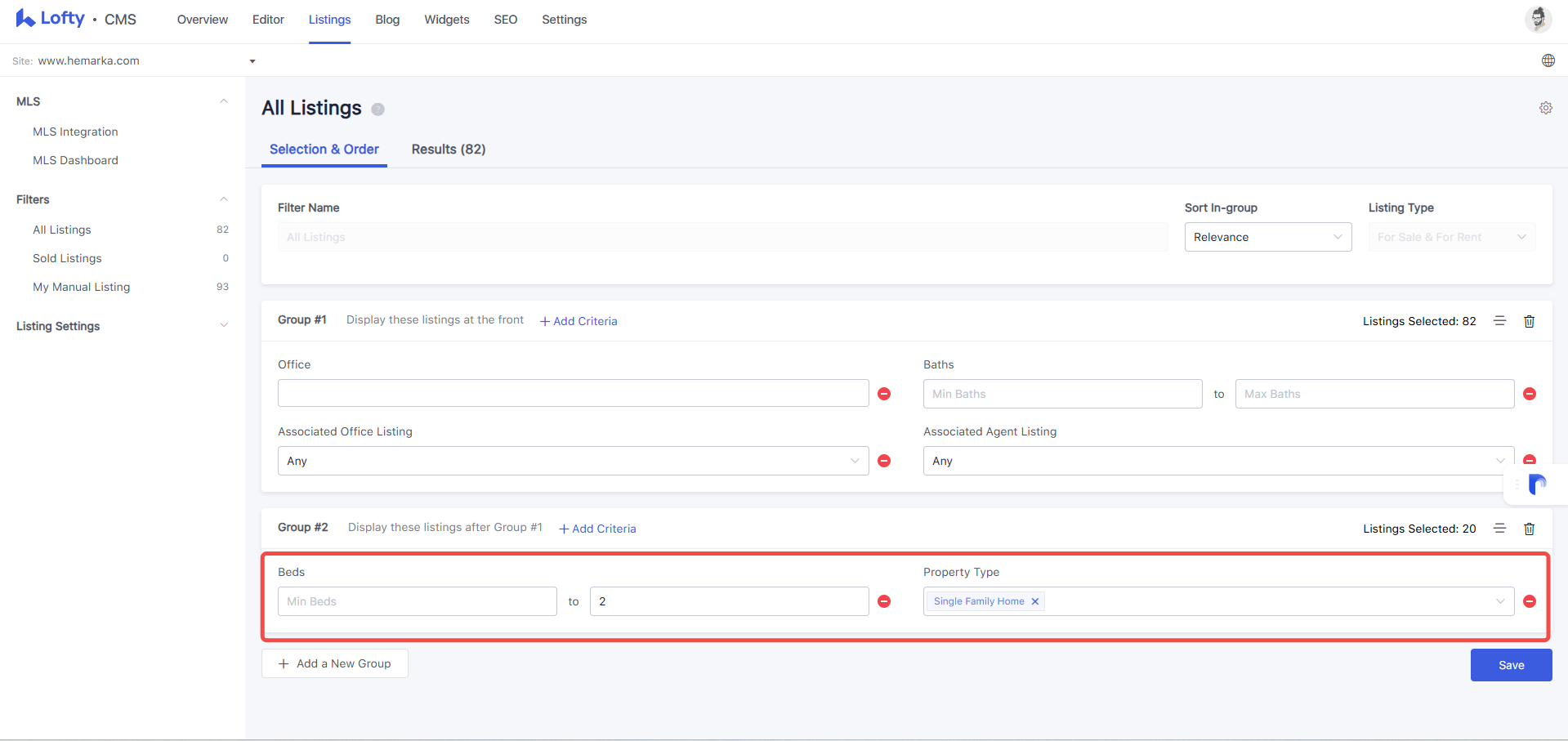
Task: Open the Property Type dropdown arrow
Action: click(1500, 601)
